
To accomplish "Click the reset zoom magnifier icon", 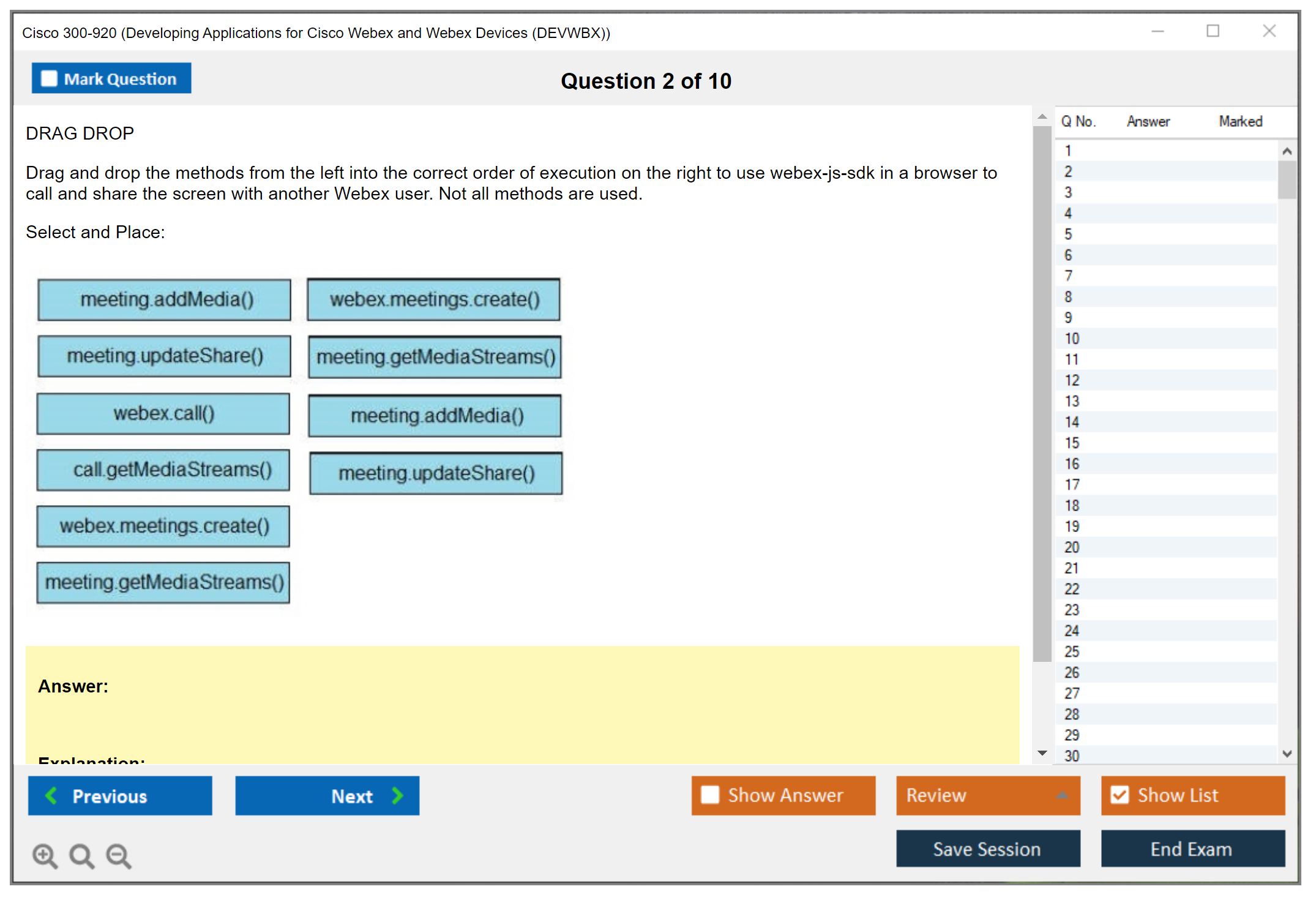I will pos(81,855).
